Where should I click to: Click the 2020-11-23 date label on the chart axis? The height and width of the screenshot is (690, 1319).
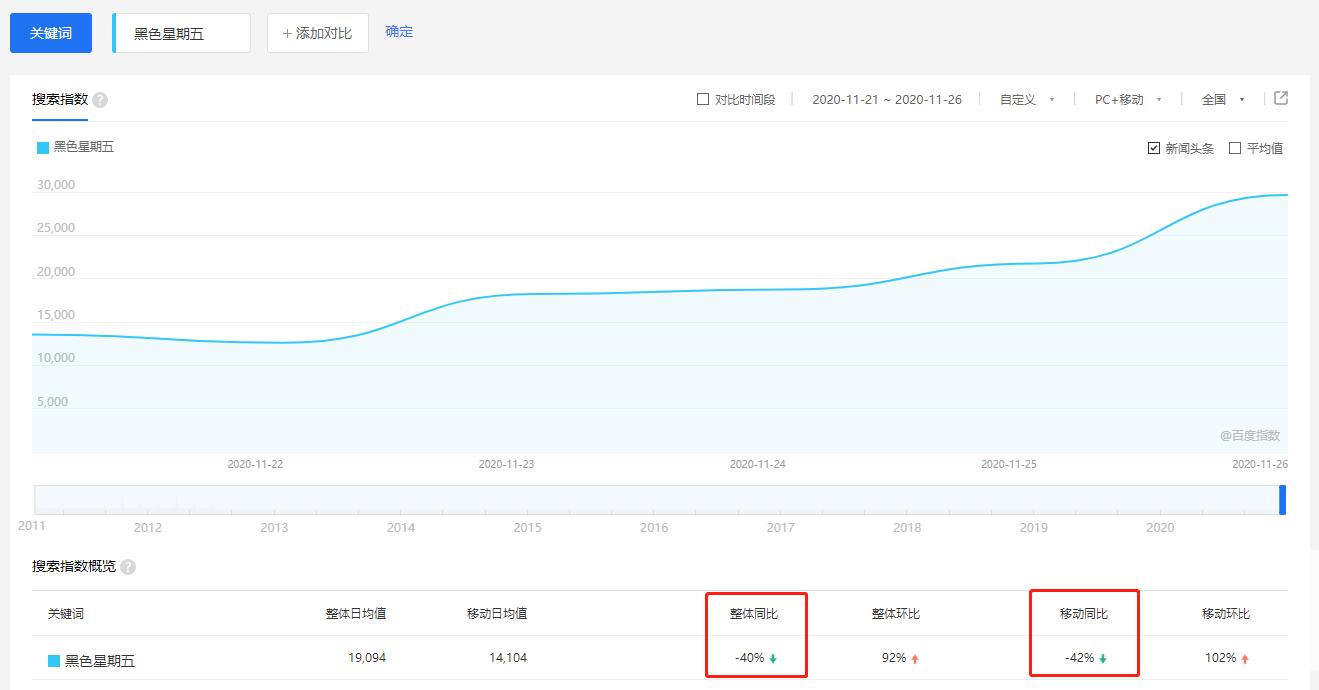click(x=506, y=464)
